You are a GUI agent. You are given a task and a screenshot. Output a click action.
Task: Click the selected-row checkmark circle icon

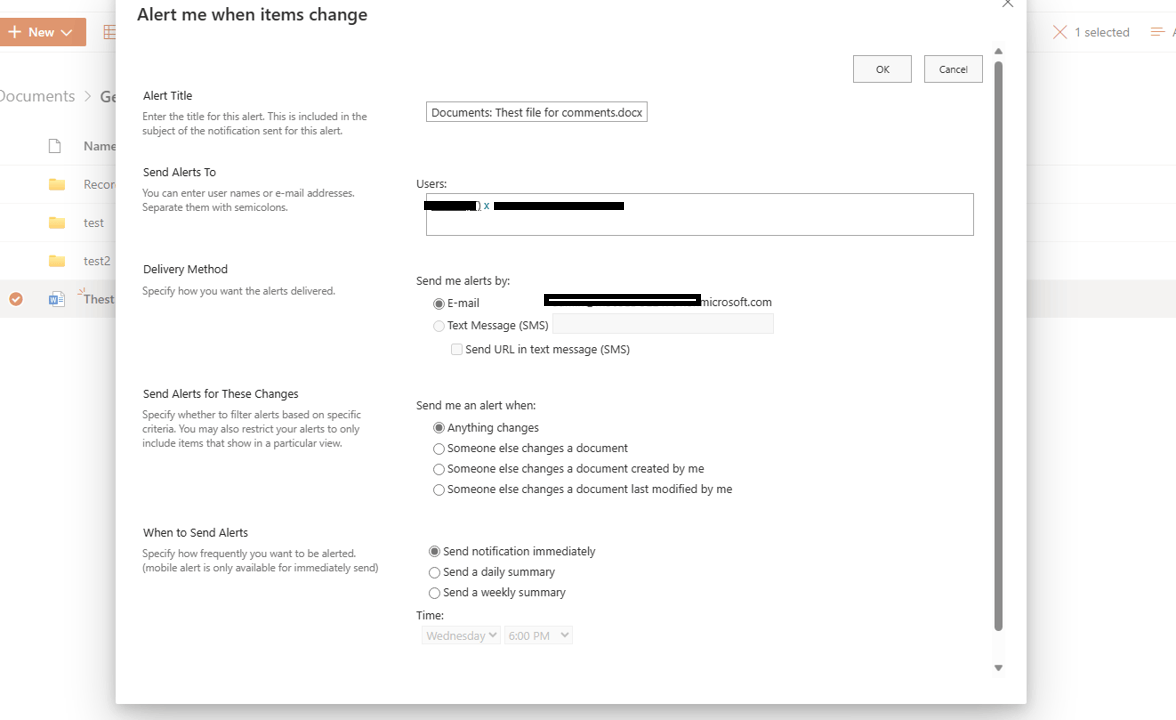[16, 299]
